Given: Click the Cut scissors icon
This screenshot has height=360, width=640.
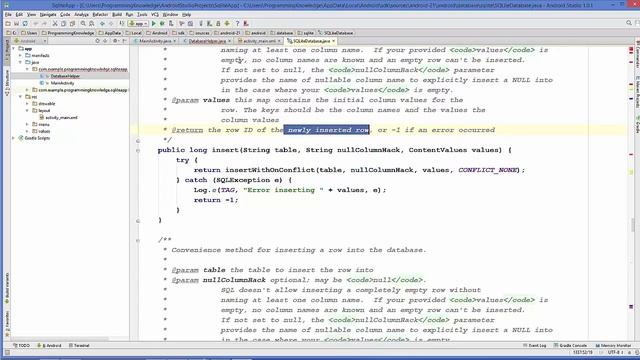Looking at the screenshot, I should click(x=55, y=24).
